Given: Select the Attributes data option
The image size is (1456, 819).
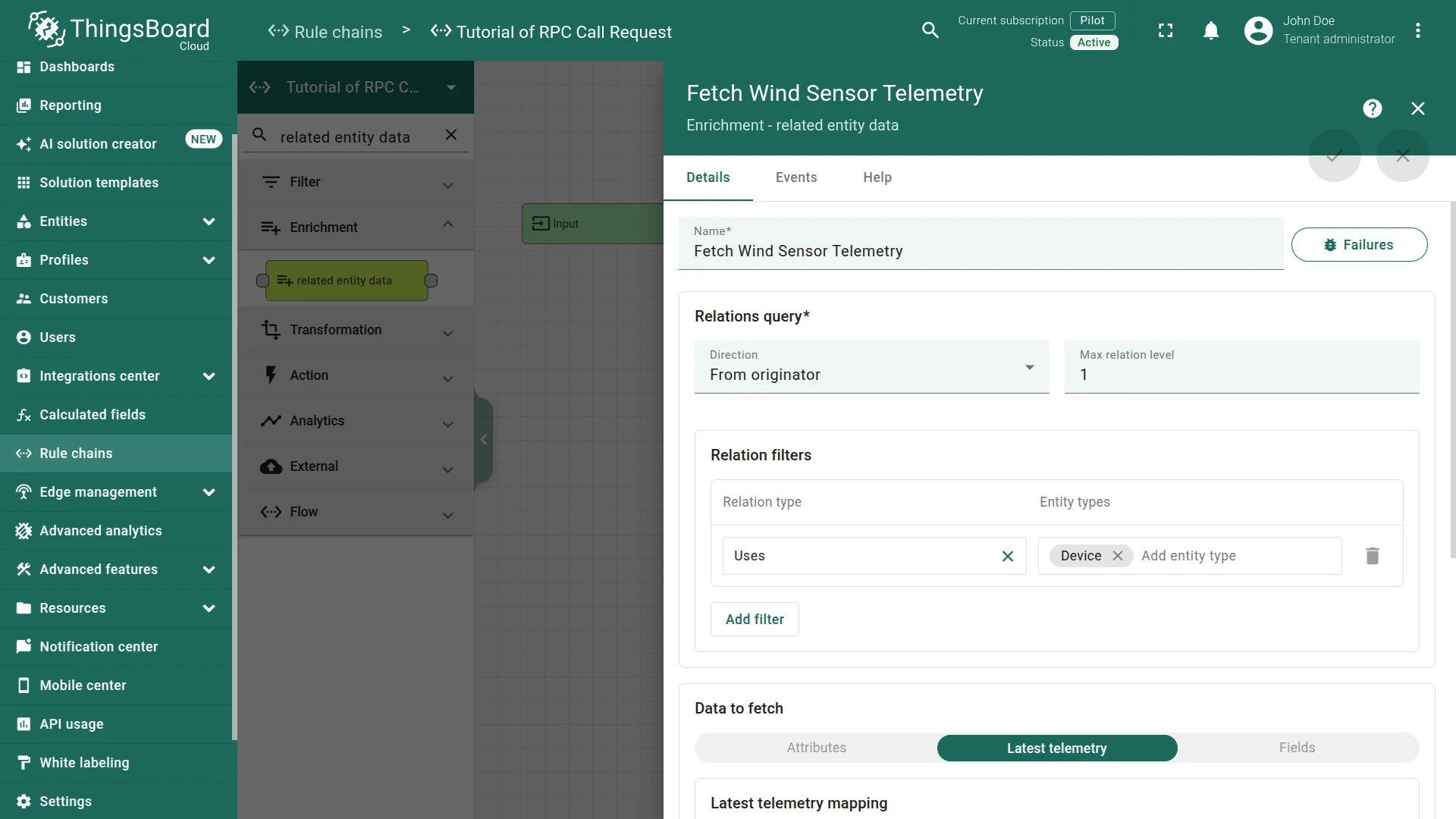Looking at the screenshot, I should 816,748.
